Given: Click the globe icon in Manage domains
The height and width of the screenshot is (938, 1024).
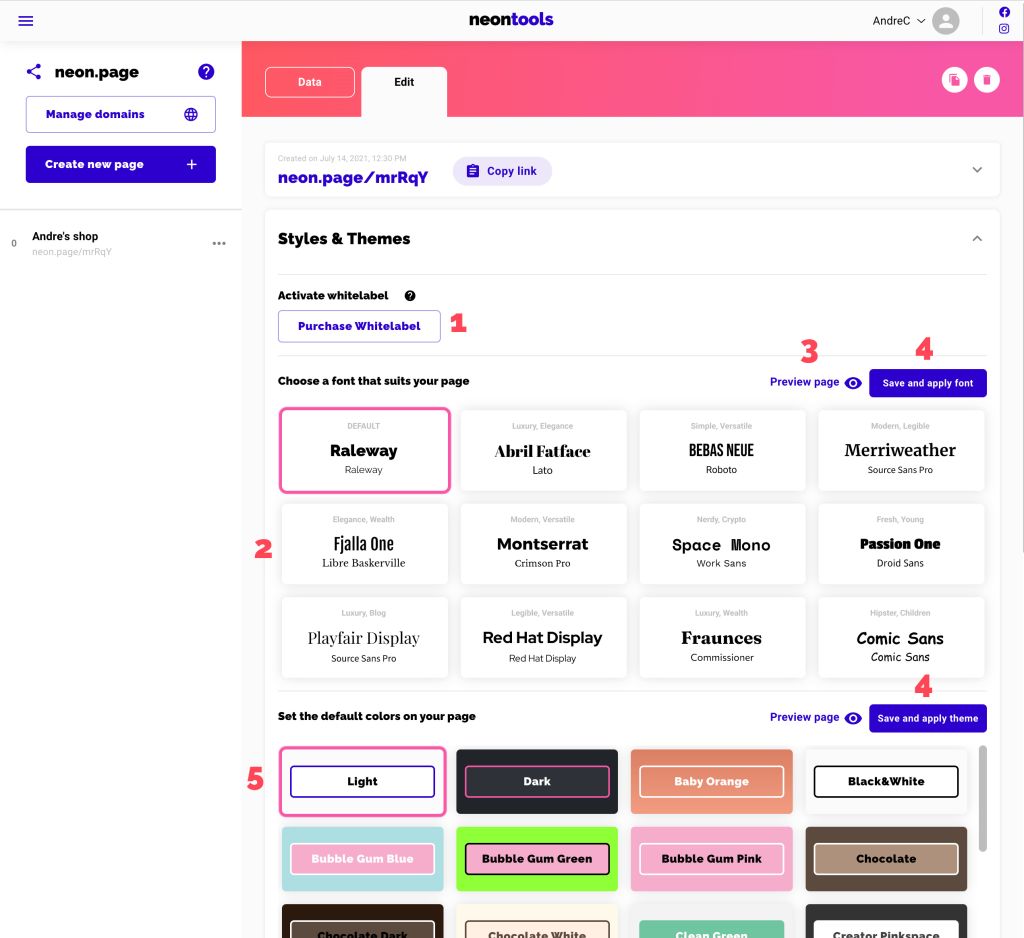Looking at the screenshot, I should (x=191, y=114).
